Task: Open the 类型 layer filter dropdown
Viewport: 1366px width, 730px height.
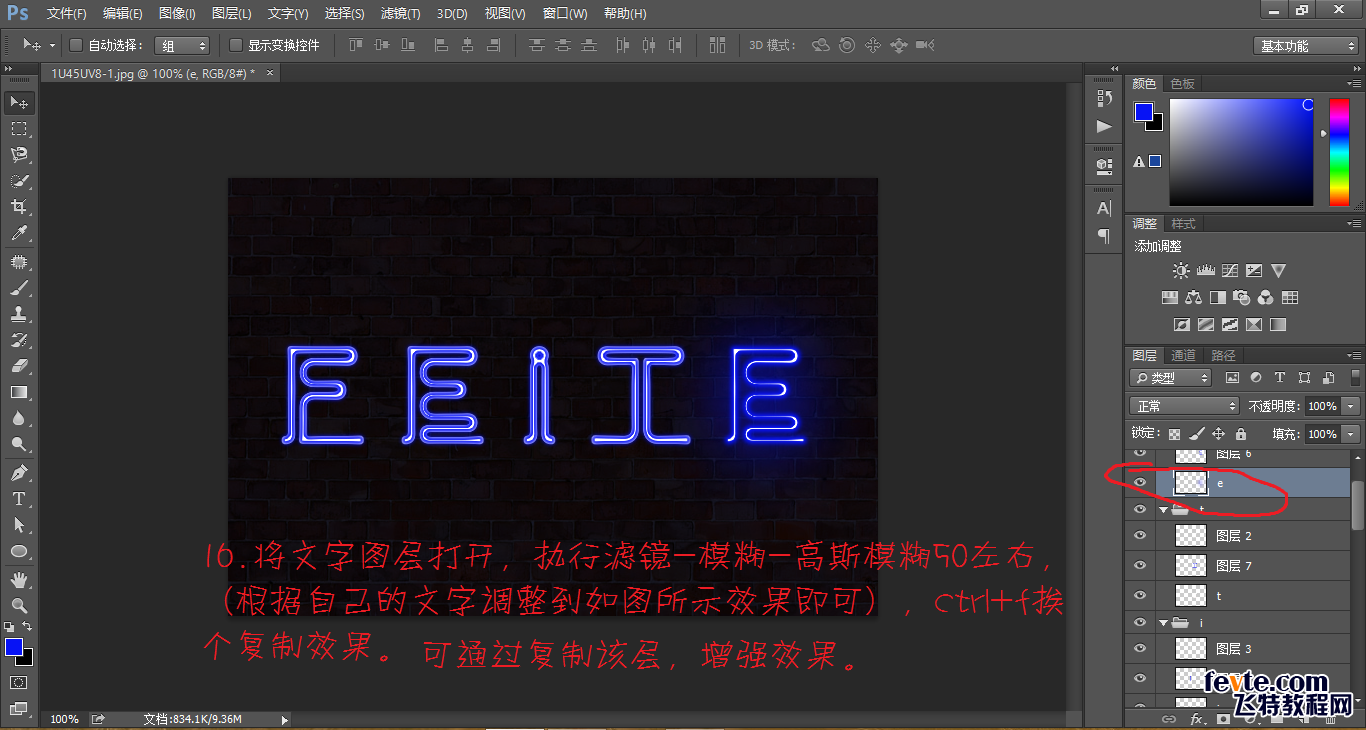Action: coord(1170,378)
